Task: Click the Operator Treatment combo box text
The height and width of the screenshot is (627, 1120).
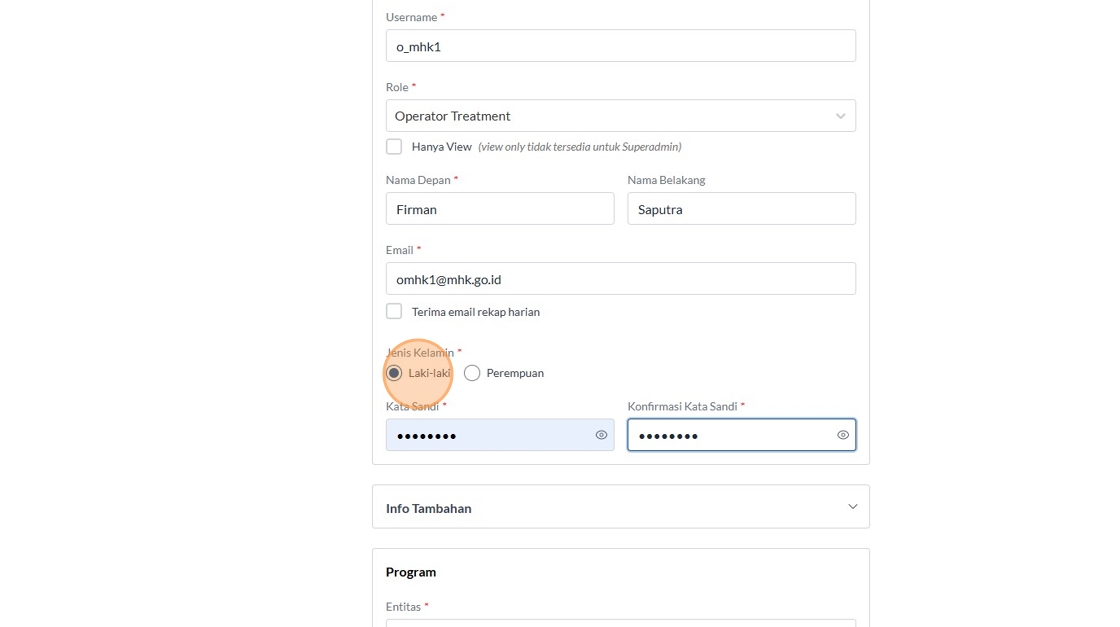Action: tap(452, 116)
